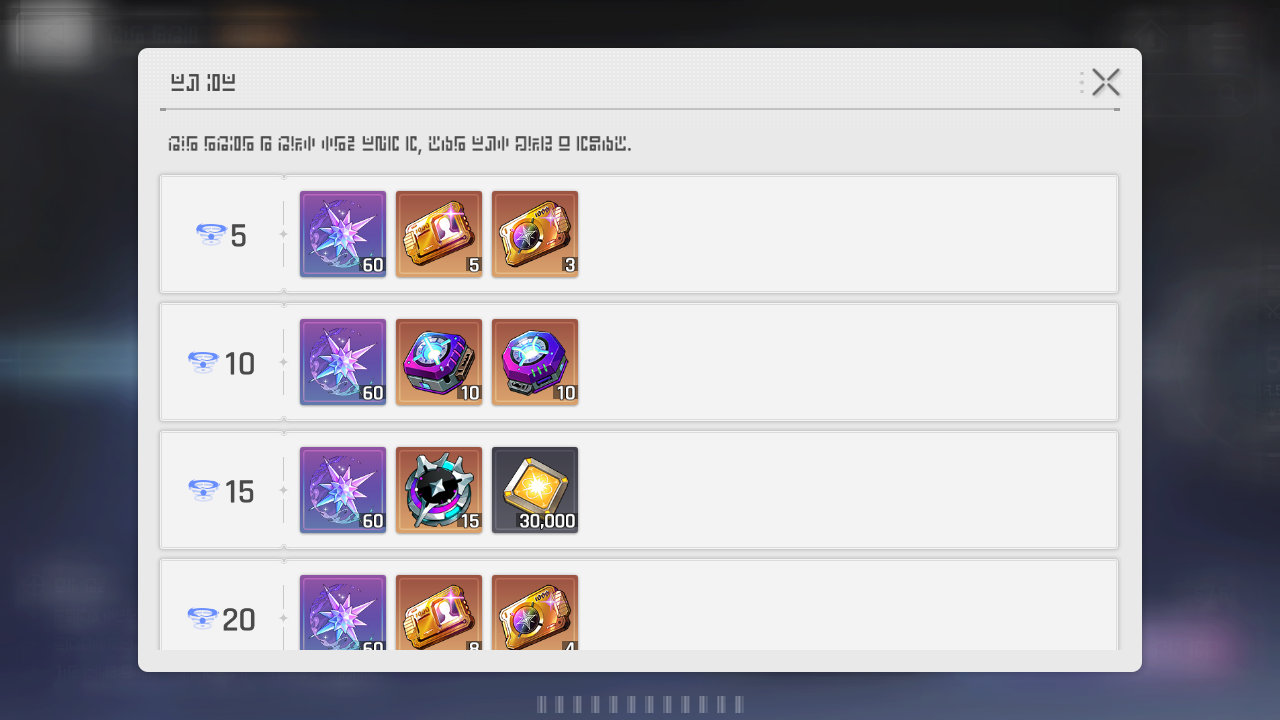
Task: Close the rewards dialog with the X
Action: coord(1106,82)
